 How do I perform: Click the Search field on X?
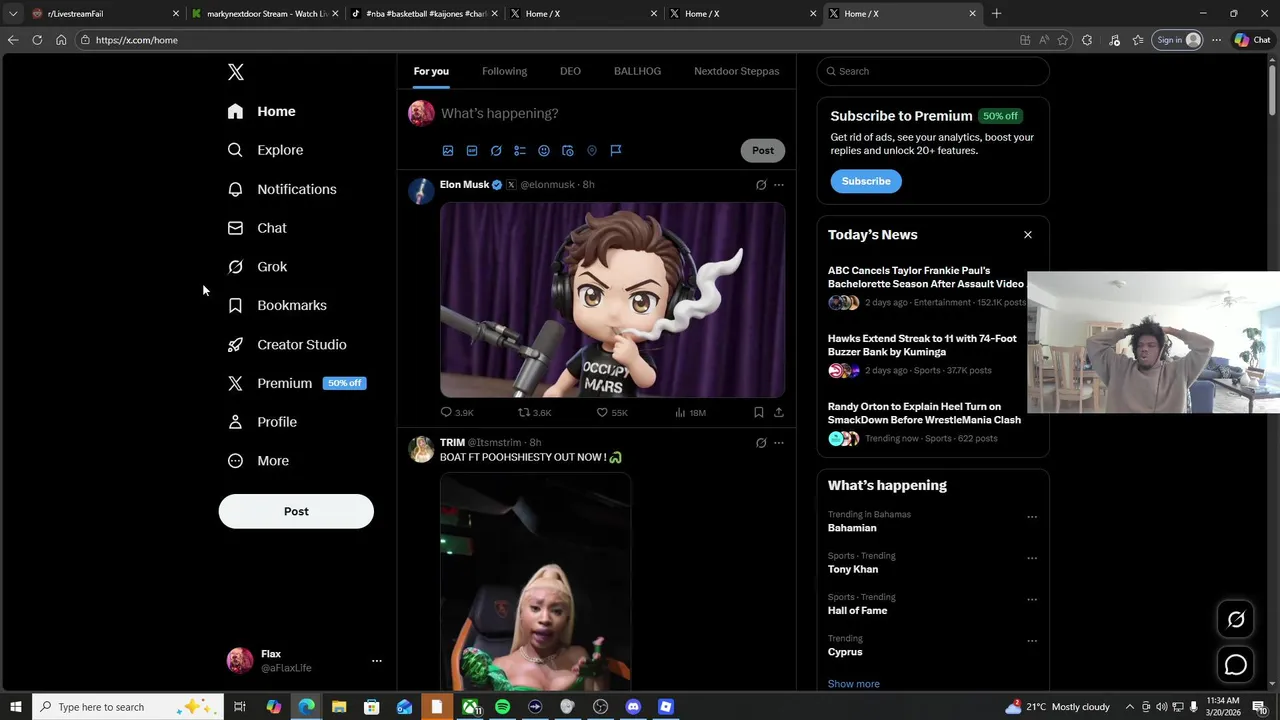(x=933, y=71)
